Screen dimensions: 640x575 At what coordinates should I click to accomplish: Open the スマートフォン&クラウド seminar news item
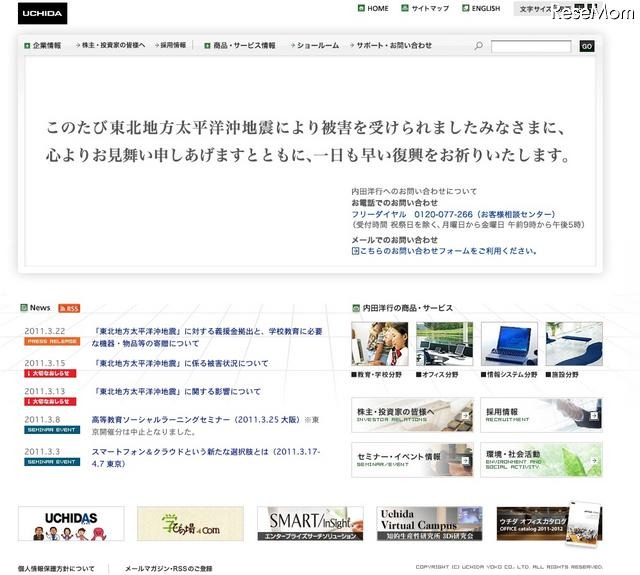(206, 457)
